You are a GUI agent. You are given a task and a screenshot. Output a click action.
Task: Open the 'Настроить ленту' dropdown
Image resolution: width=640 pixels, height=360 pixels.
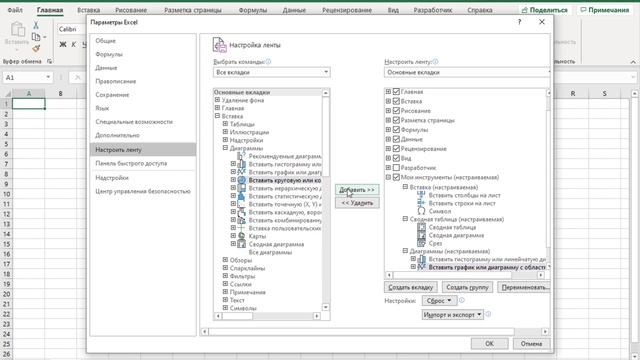[x=467, y=72]
